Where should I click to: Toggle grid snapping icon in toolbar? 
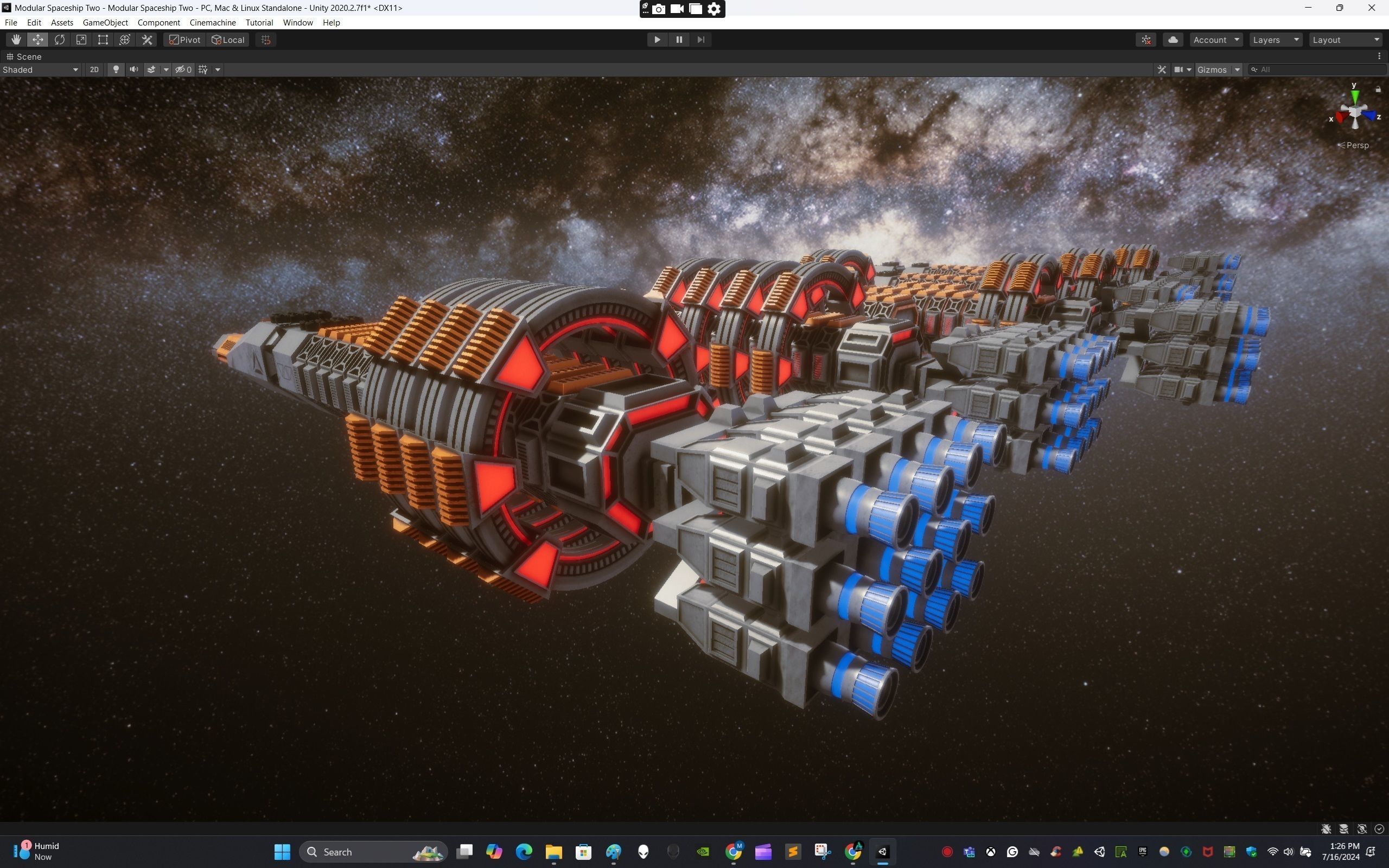coord(266,40)
